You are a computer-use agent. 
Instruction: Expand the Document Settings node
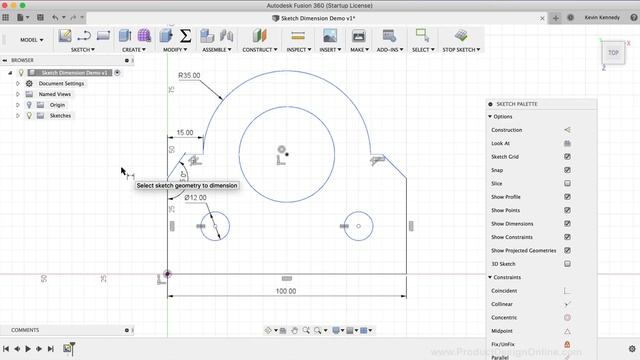click(18, 83)
